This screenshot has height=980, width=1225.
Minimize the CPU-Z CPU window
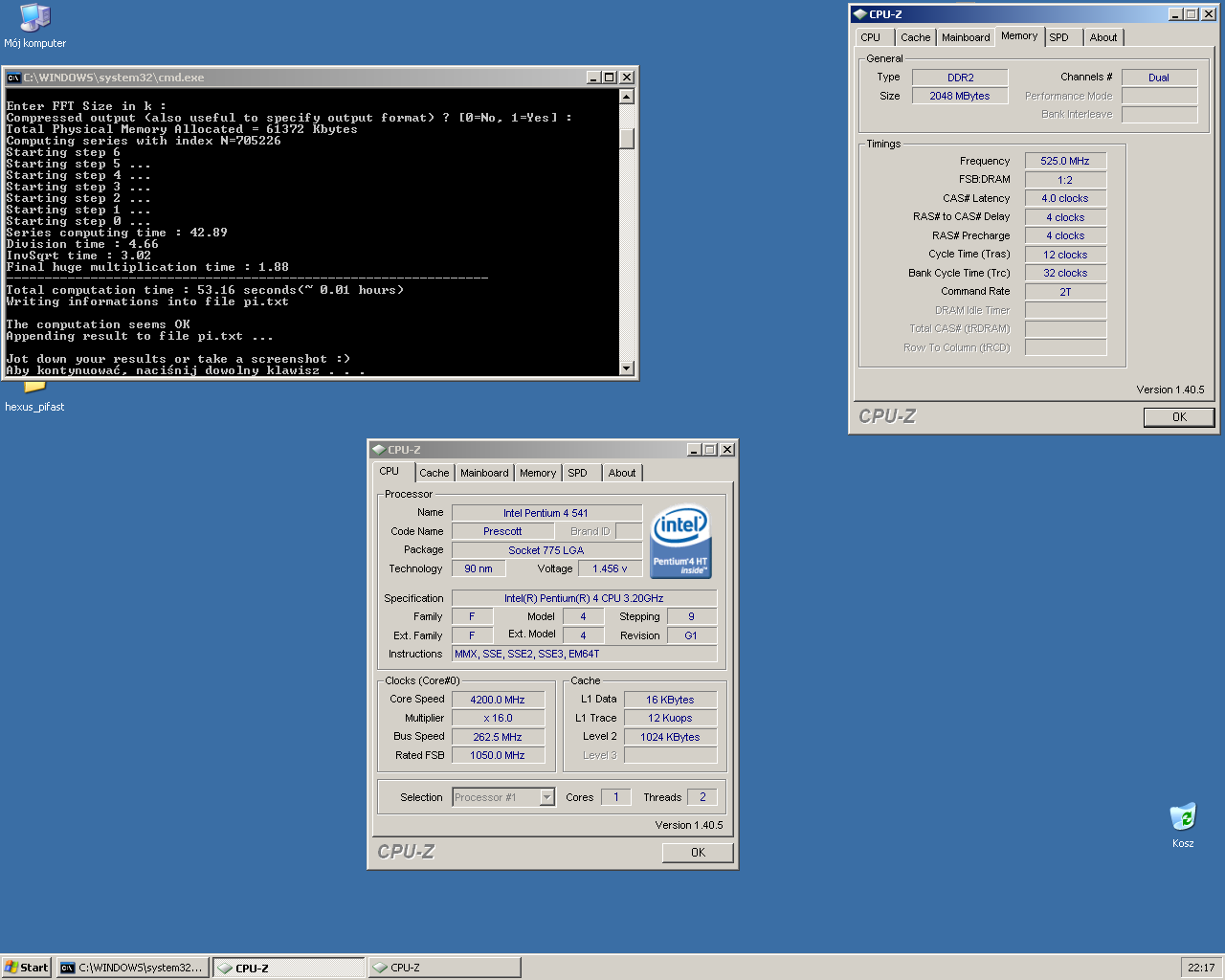[694, 450]
